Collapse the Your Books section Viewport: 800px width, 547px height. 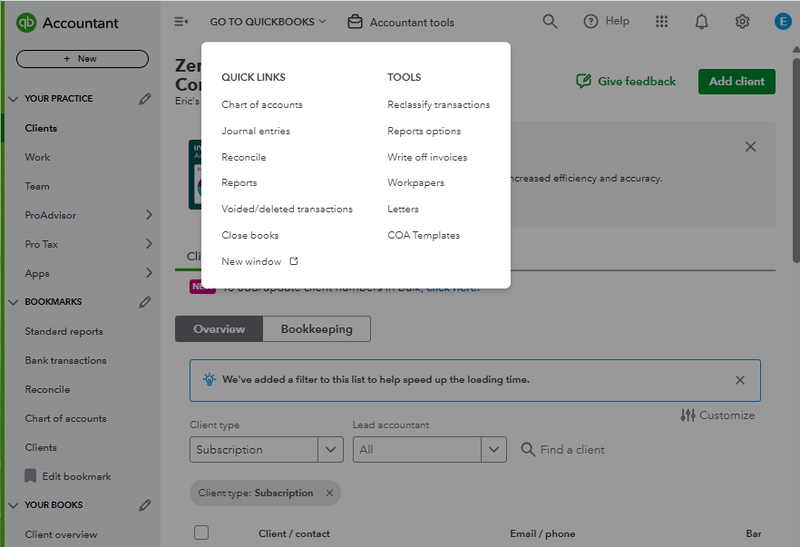tap(13, 505)
